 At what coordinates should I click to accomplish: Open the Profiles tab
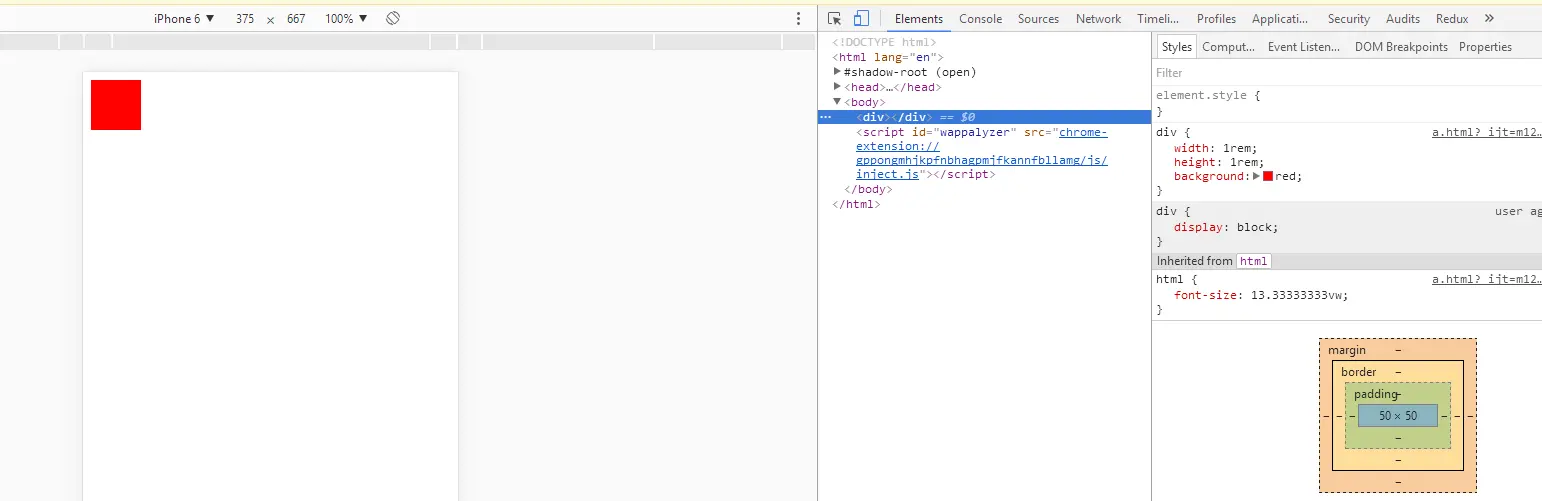point(1216,18)
